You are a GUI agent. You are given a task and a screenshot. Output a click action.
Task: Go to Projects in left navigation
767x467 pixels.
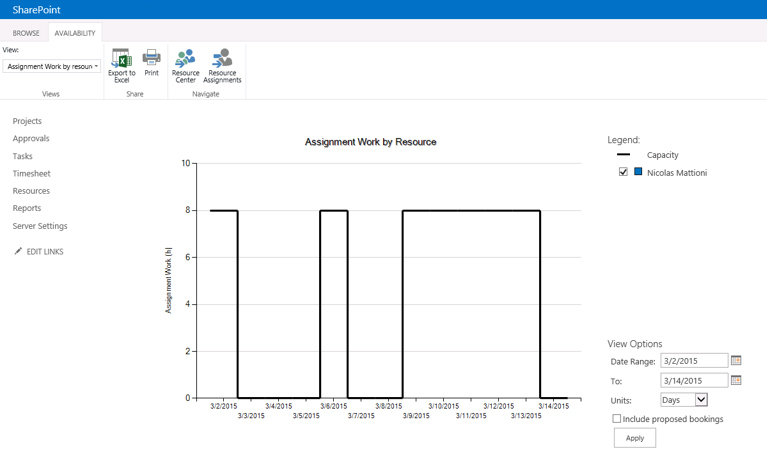(x=27, y=121)
